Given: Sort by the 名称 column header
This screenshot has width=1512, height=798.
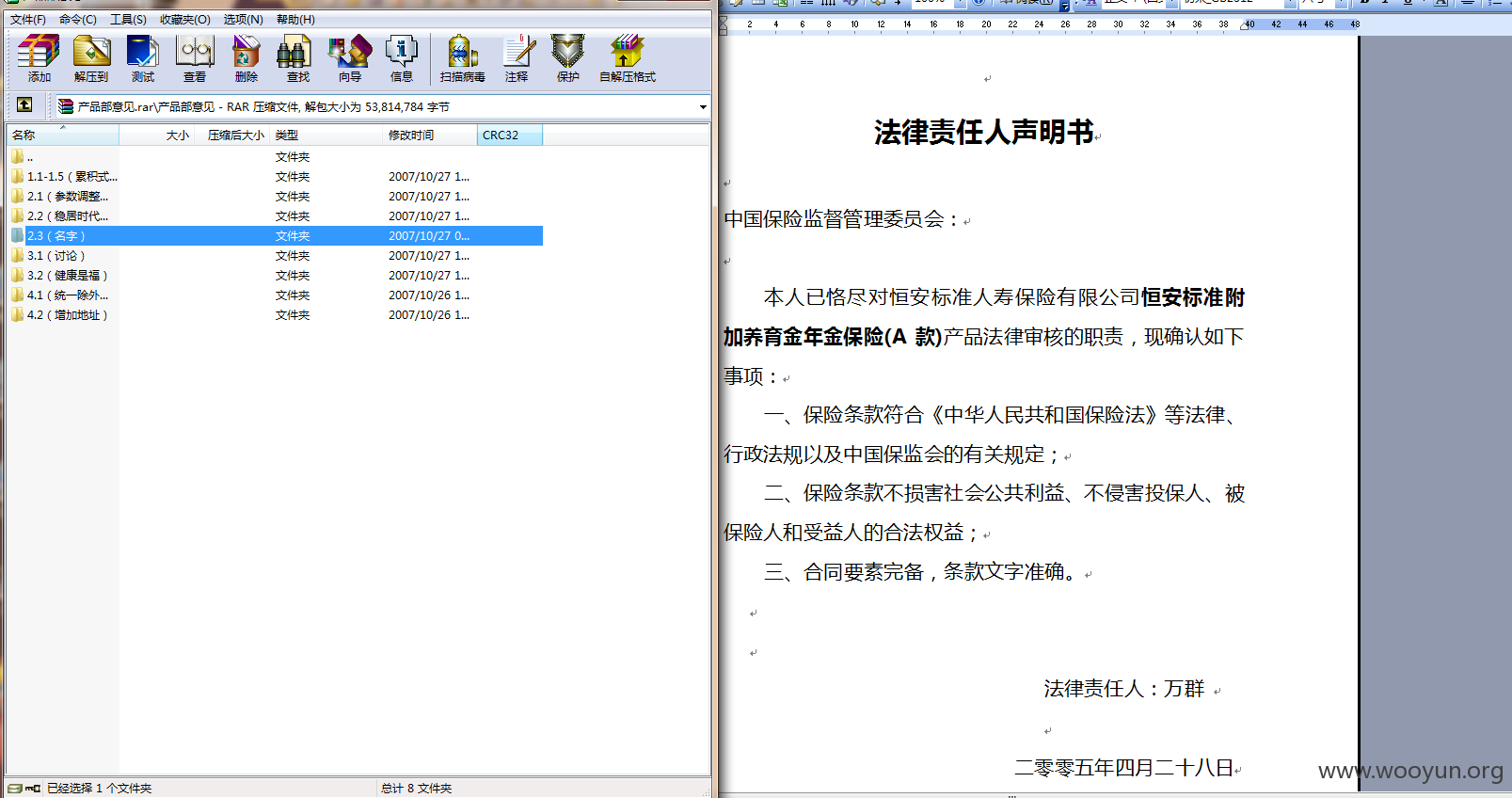Looking at the screenshot, I should 63,136.
